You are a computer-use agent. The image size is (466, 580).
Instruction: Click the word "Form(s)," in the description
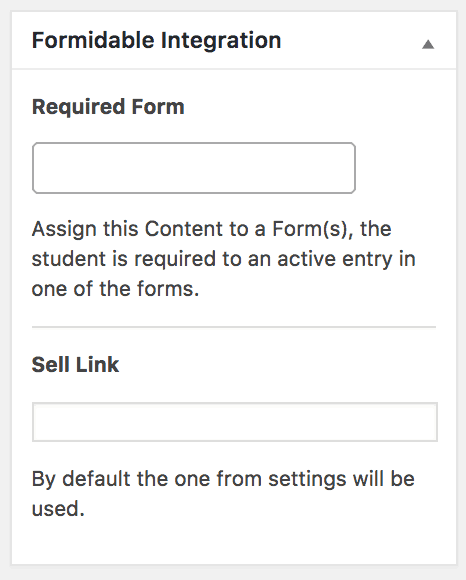pyautogui.click(x=313, y=229)
